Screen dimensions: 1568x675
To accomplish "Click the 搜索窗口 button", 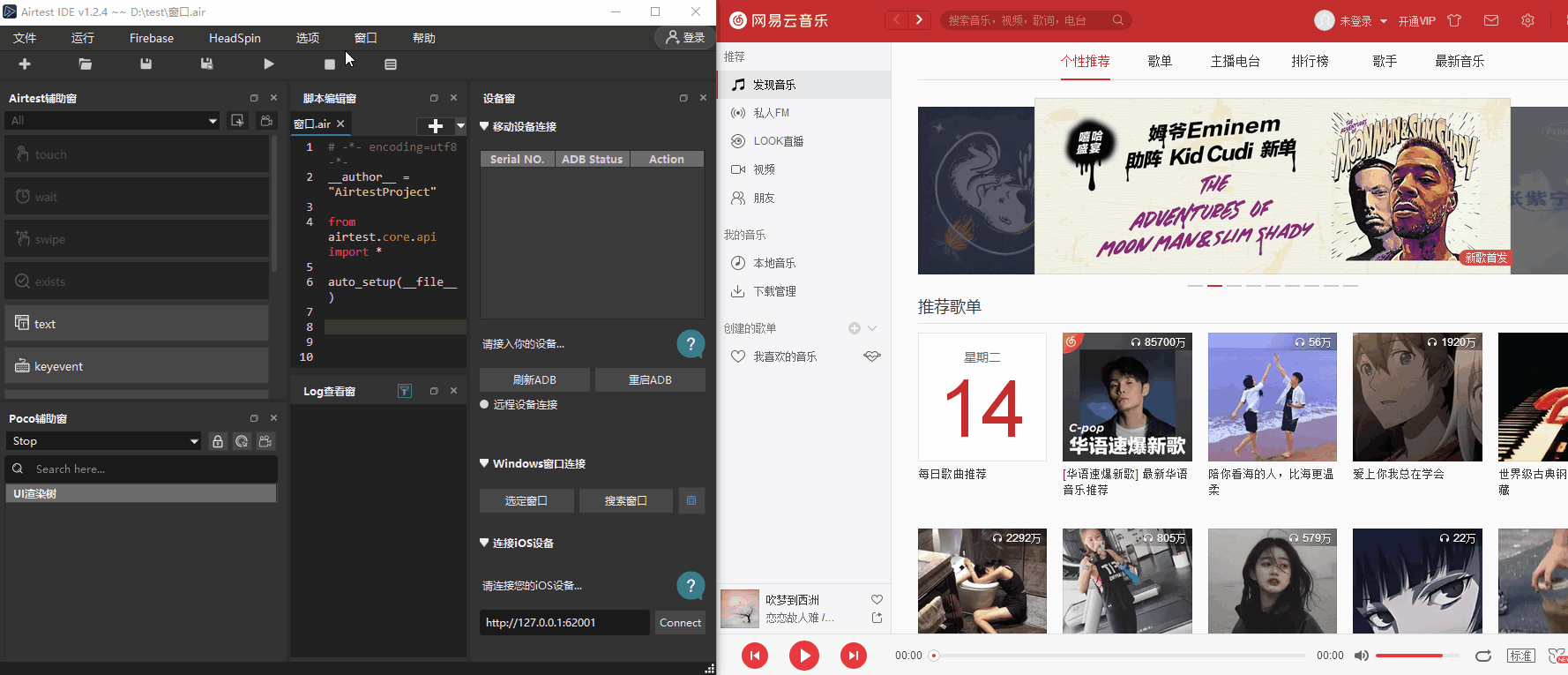I will (626, 500).
